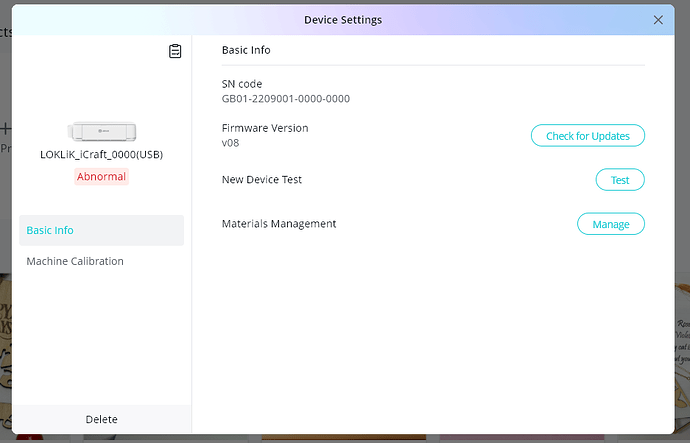Close the Device Settings dialog
The width and height of the screenshot is (690, 443).
(658, 20)
